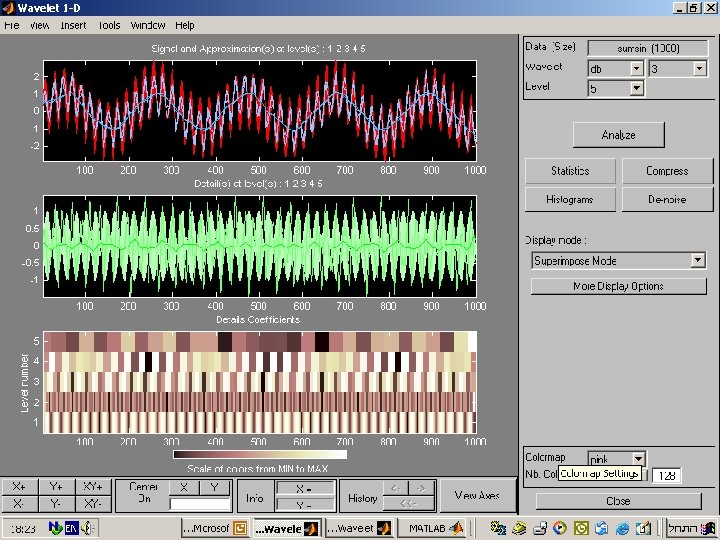This screenshot has width=720, height=540.
Task: Open the Insert menu
Action: (73, 25)
